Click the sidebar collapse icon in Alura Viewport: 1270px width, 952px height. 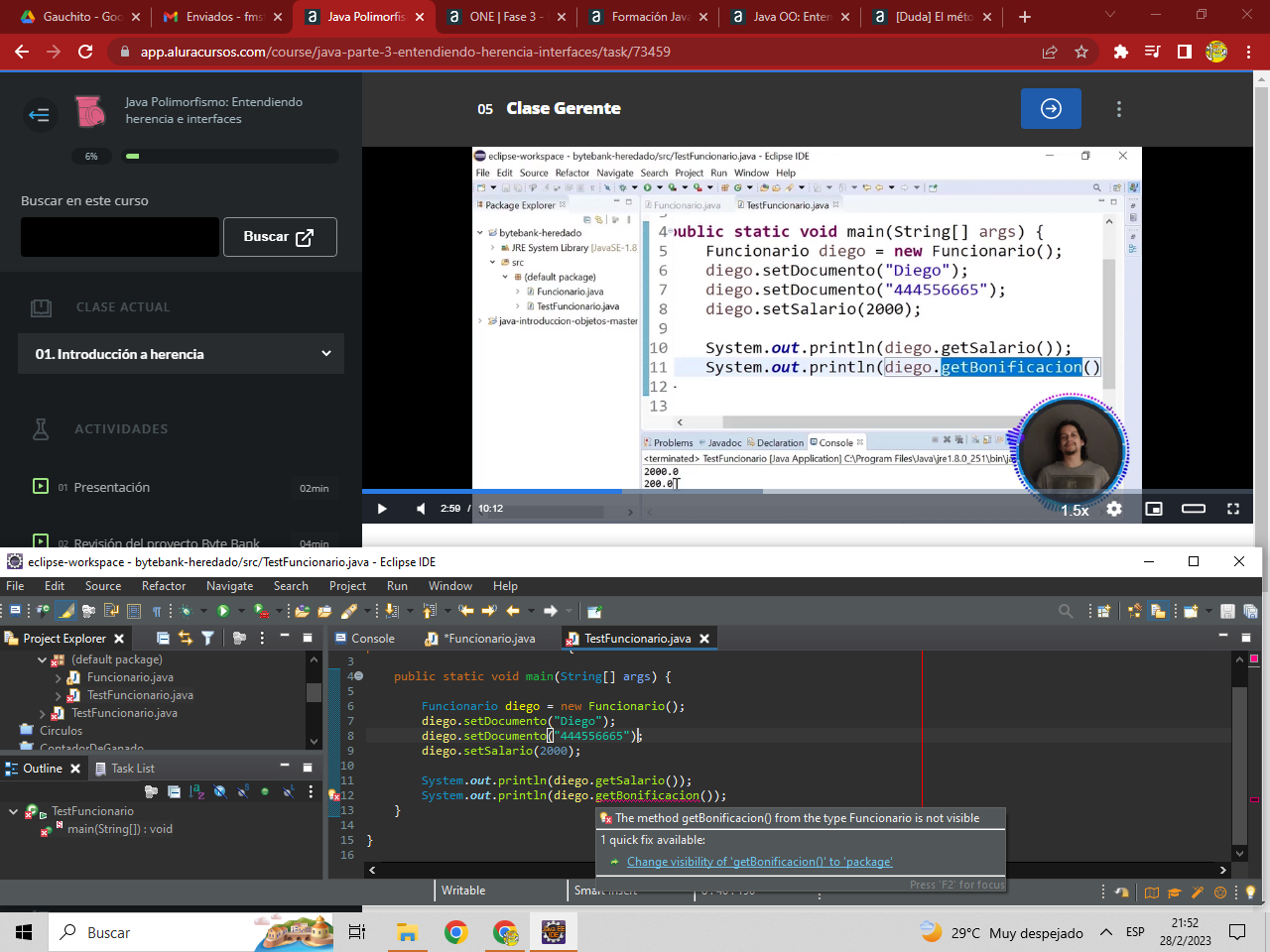[40, 116]
